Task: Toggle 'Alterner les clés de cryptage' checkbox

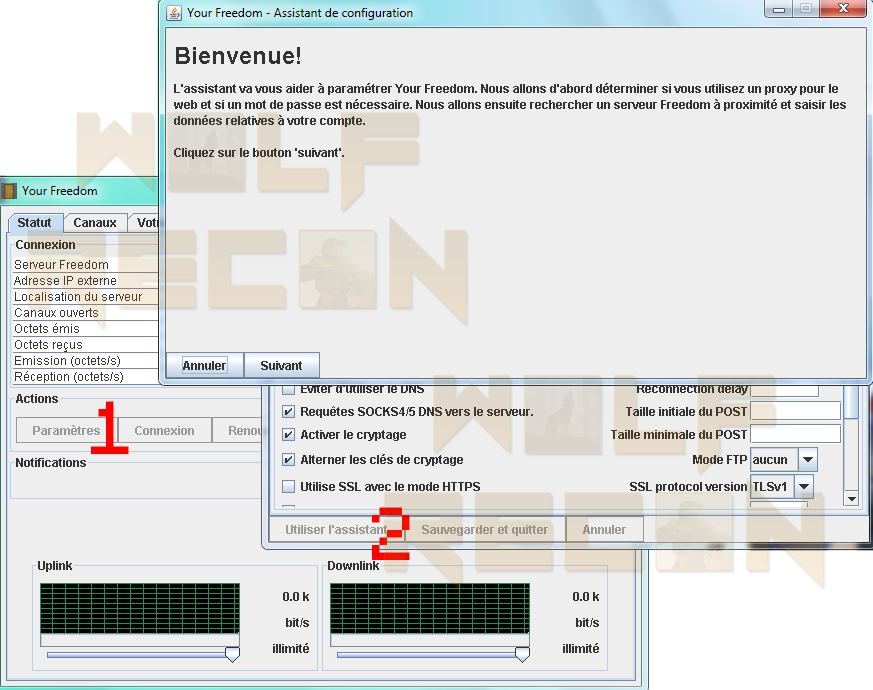Action: (x=288, y=459)
